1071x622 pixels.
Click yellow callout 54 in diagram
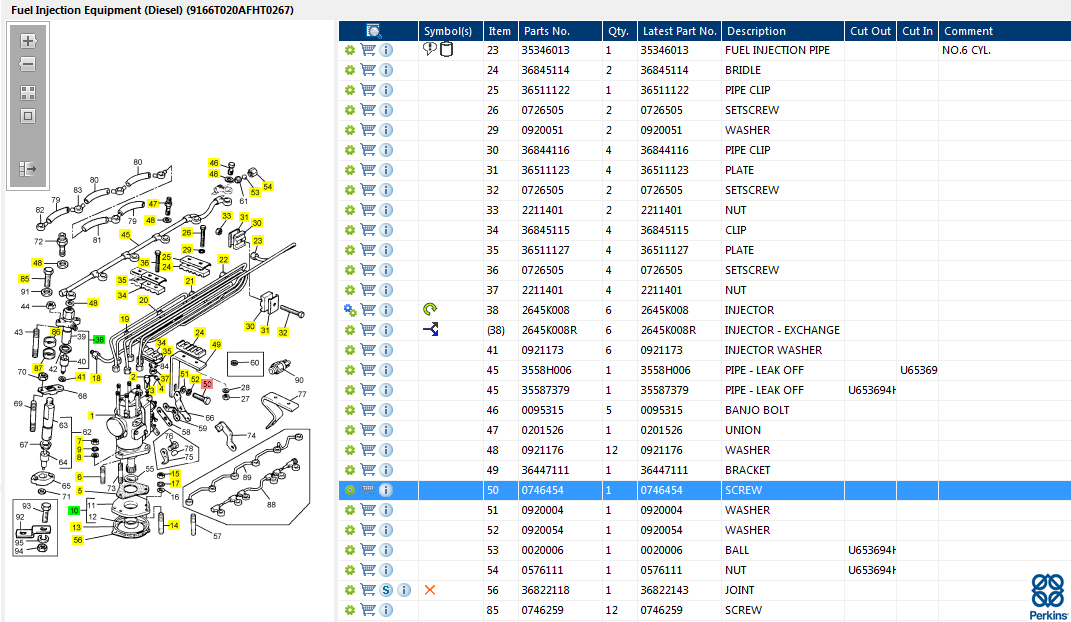pyautogui.click(x=268, y=186)
